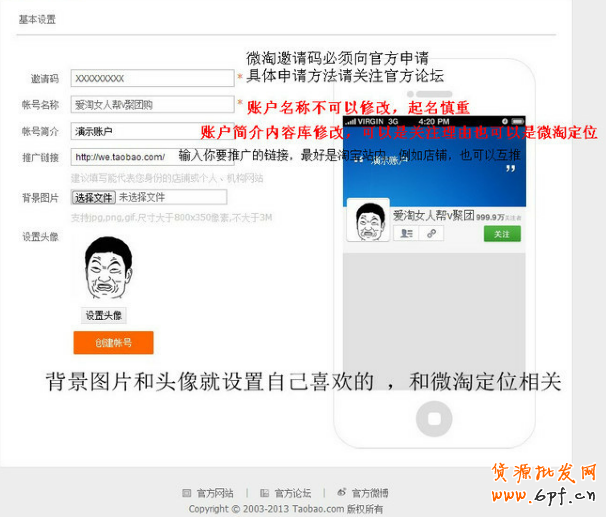Image resolution: width=606 pixels, height=517 pixels.
Task: Click the link chain icon in phone preview
Action: (x=431, y=233)
